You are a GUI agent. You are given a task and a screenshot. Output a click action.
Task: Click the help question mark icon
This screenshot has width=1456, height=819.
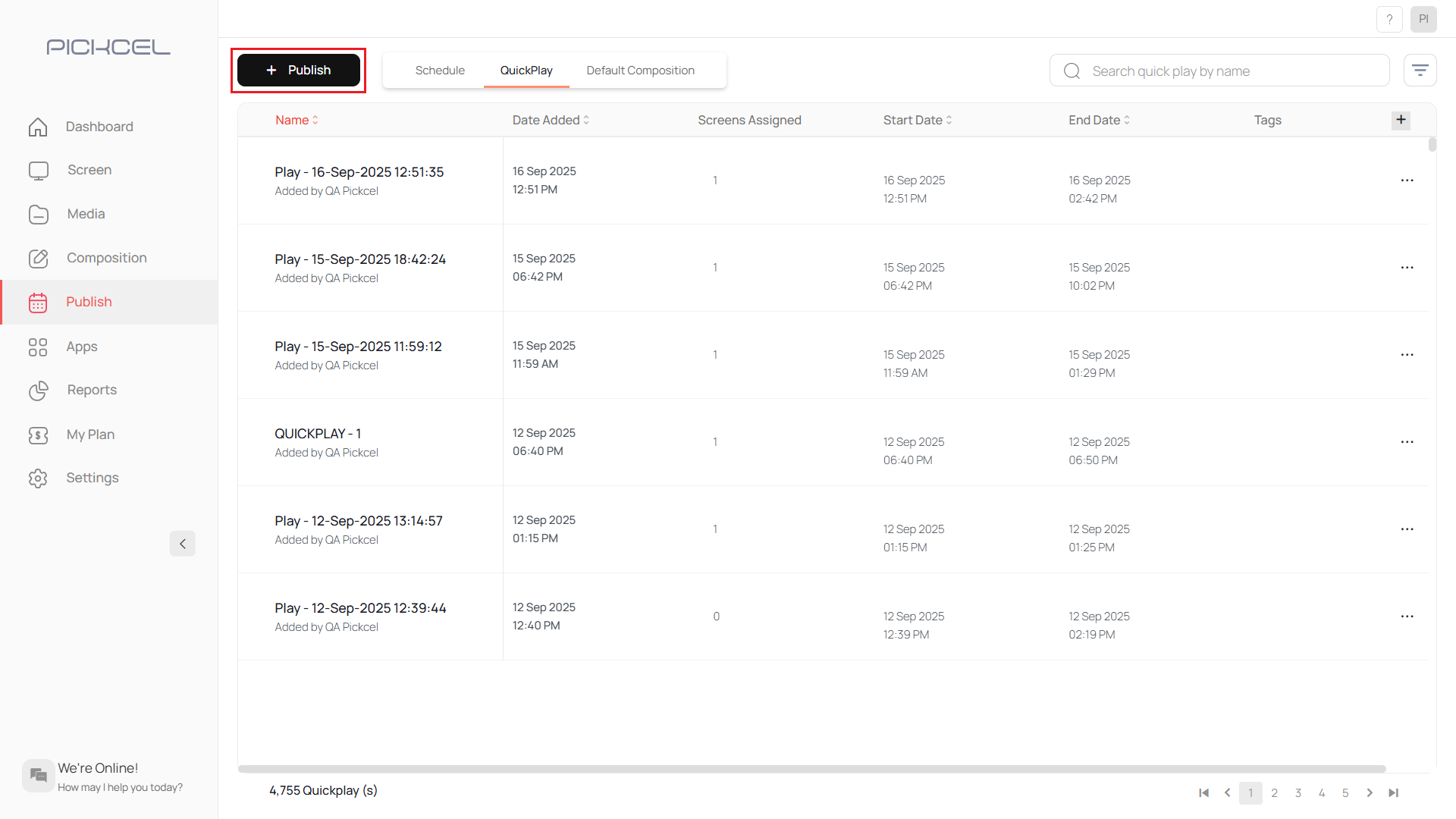(1389, 19)
